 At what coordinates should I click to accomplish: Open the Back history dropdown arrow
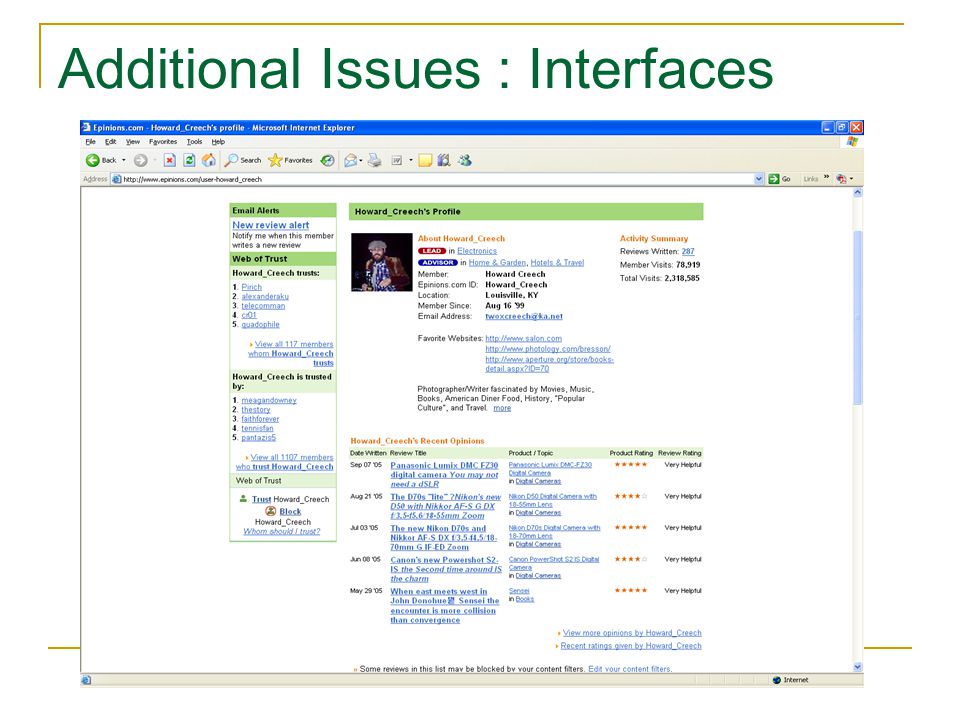click(124, 160)
